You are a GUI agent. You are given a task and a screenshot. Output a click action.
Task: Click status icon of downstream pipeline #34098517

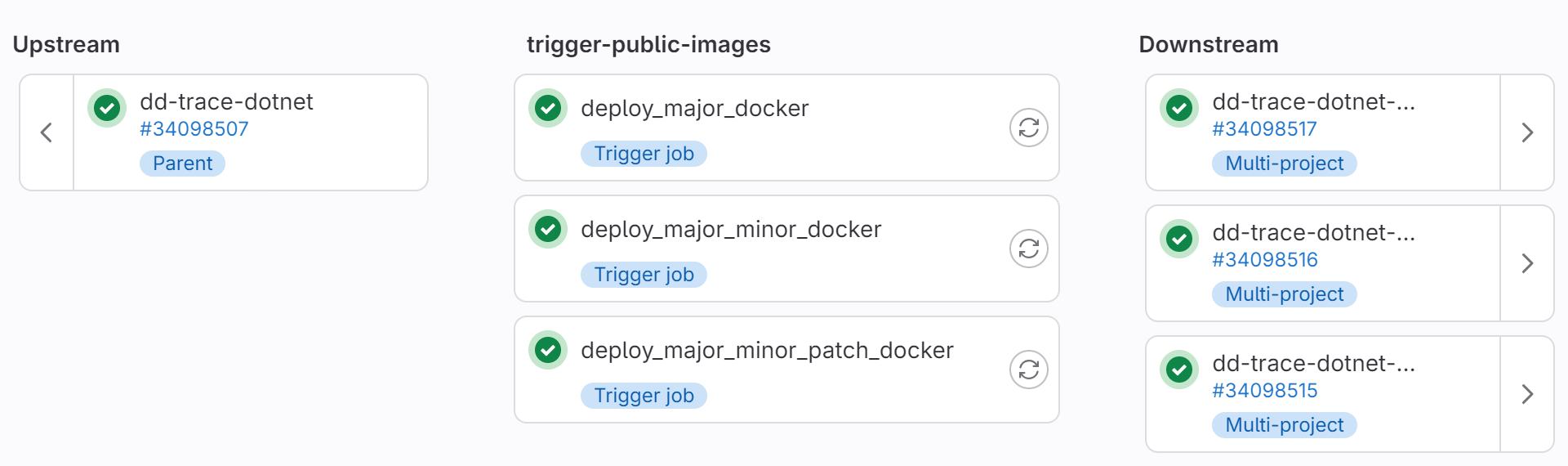[x=1179, y=108]
